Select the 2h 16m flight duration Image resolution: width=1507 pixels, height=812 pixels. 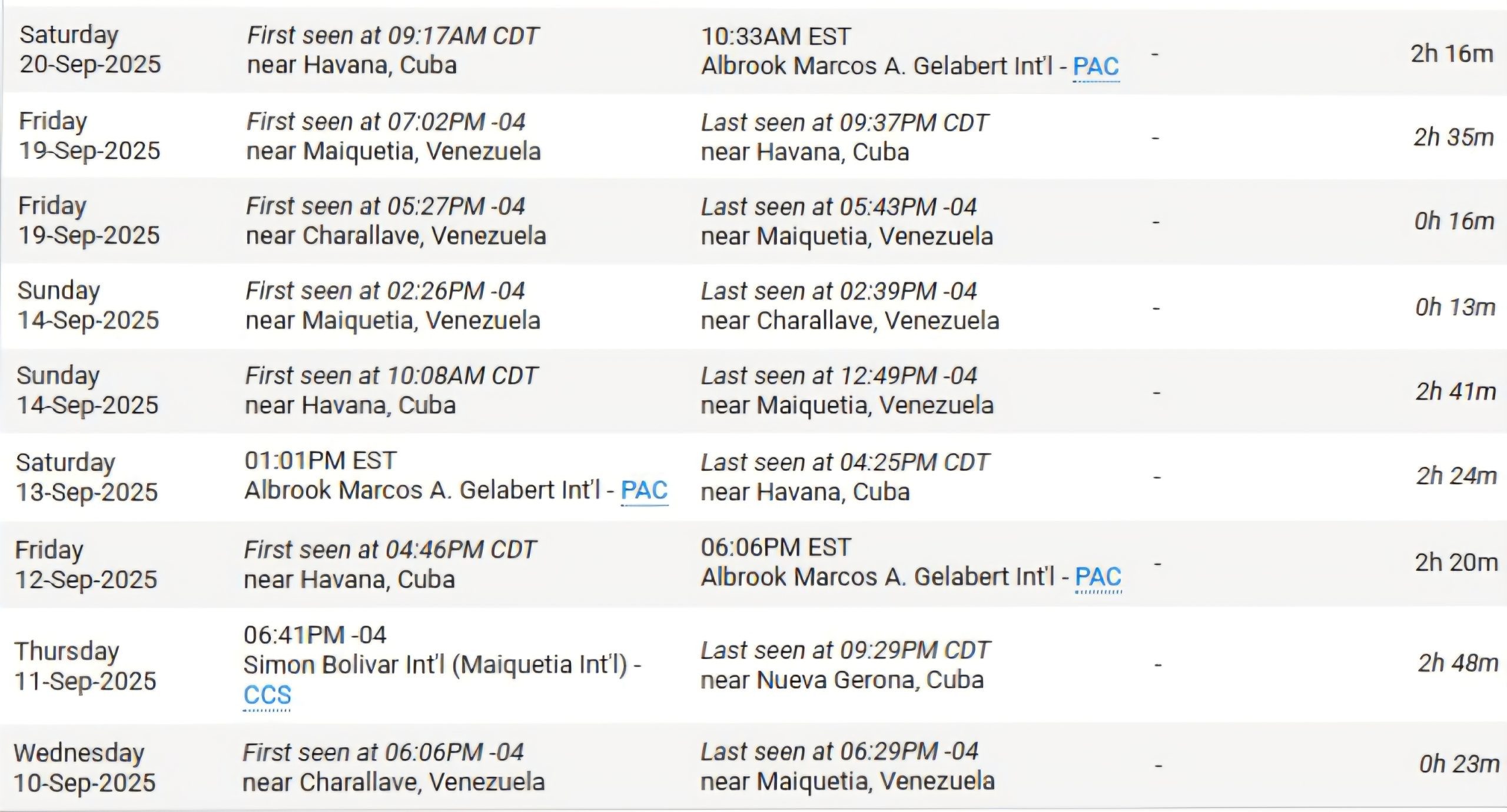point(1452,54)
